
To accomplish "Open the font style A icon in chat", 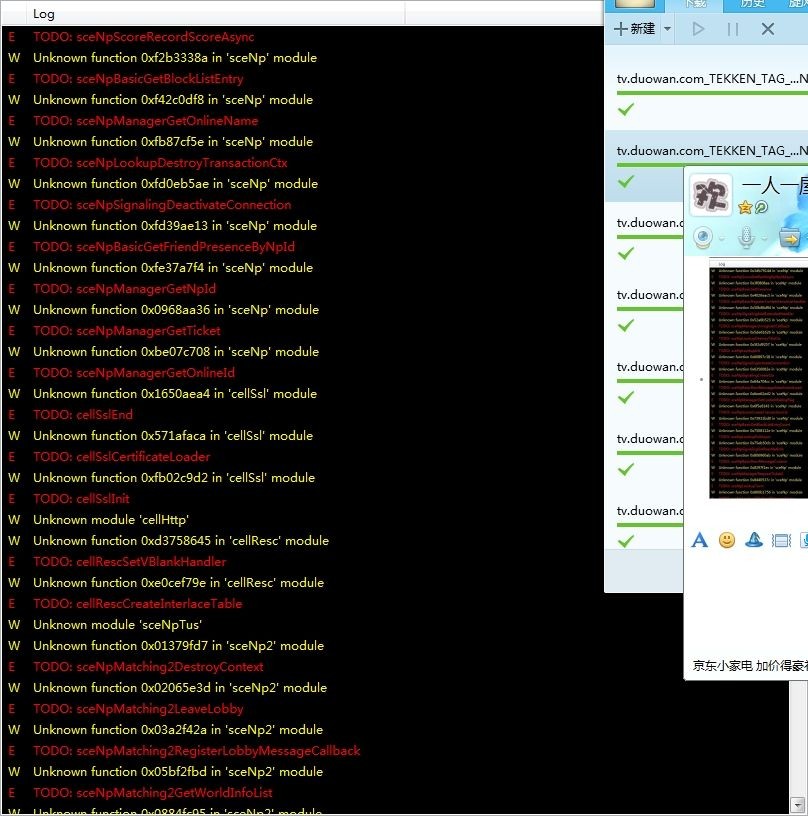I will [x=700, y=540].
